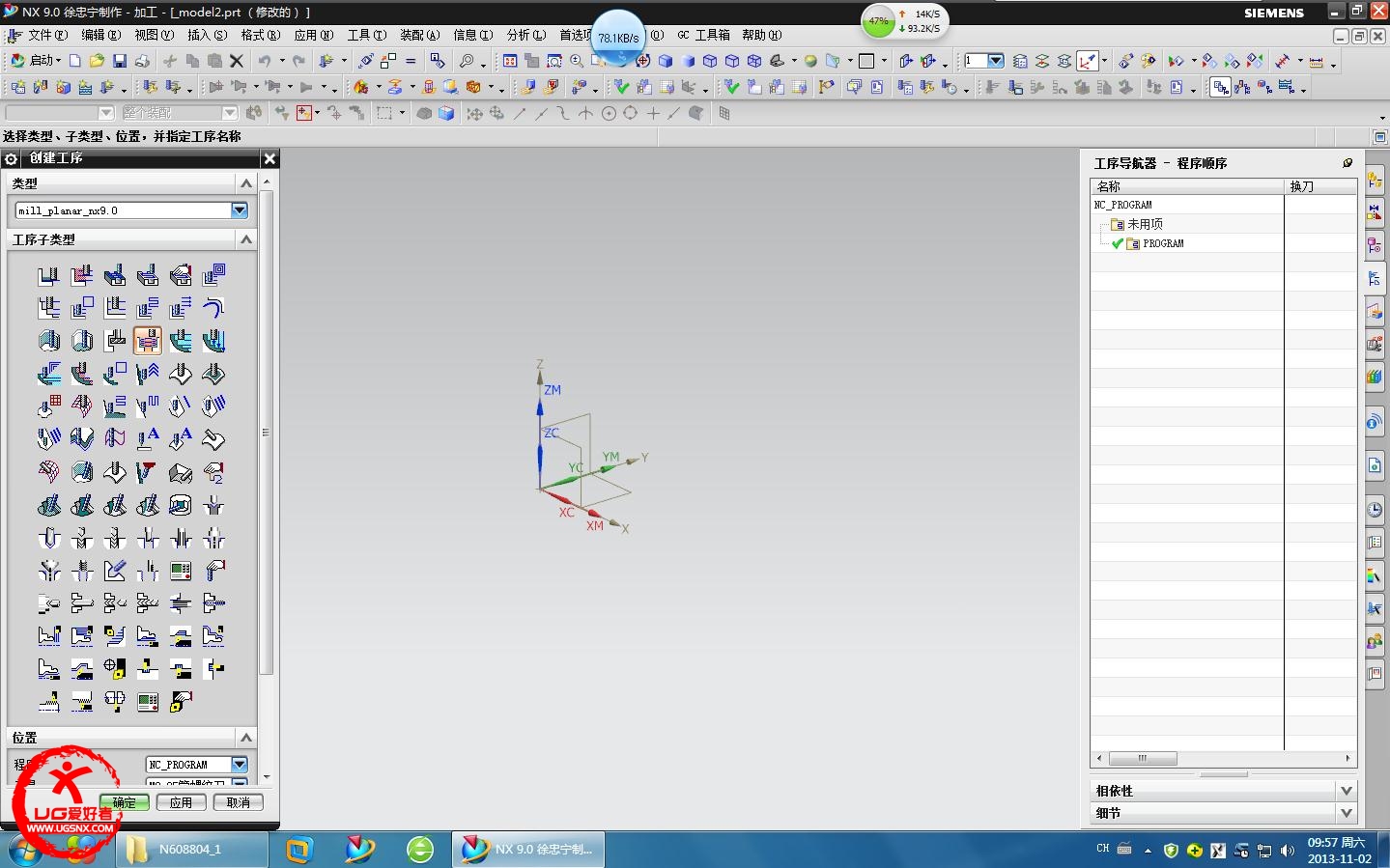Click the WCS orientation toolbar icon
This screenshot has height=868, width=1390.
click(x=1088, y=61)
